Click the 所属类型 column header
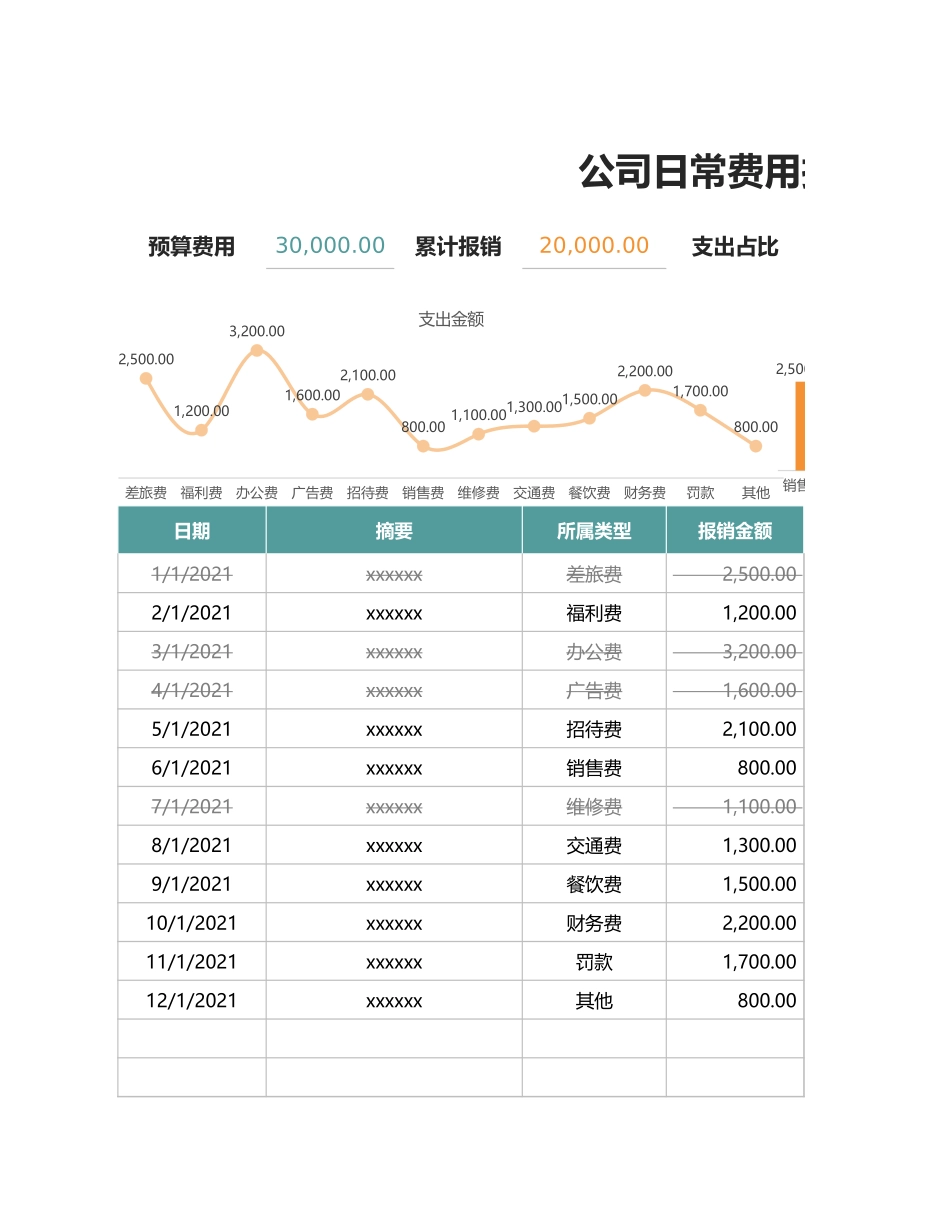Screen dimensions: 950x1230 [593, 531]
